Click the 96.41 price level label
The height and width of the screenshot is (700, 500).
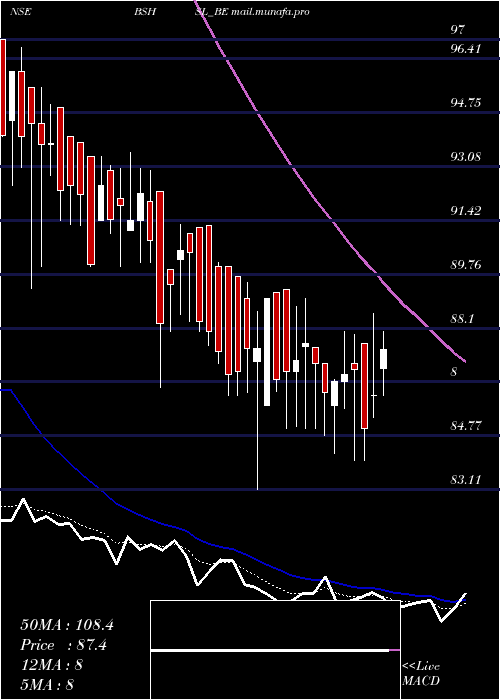click(465, 49)
